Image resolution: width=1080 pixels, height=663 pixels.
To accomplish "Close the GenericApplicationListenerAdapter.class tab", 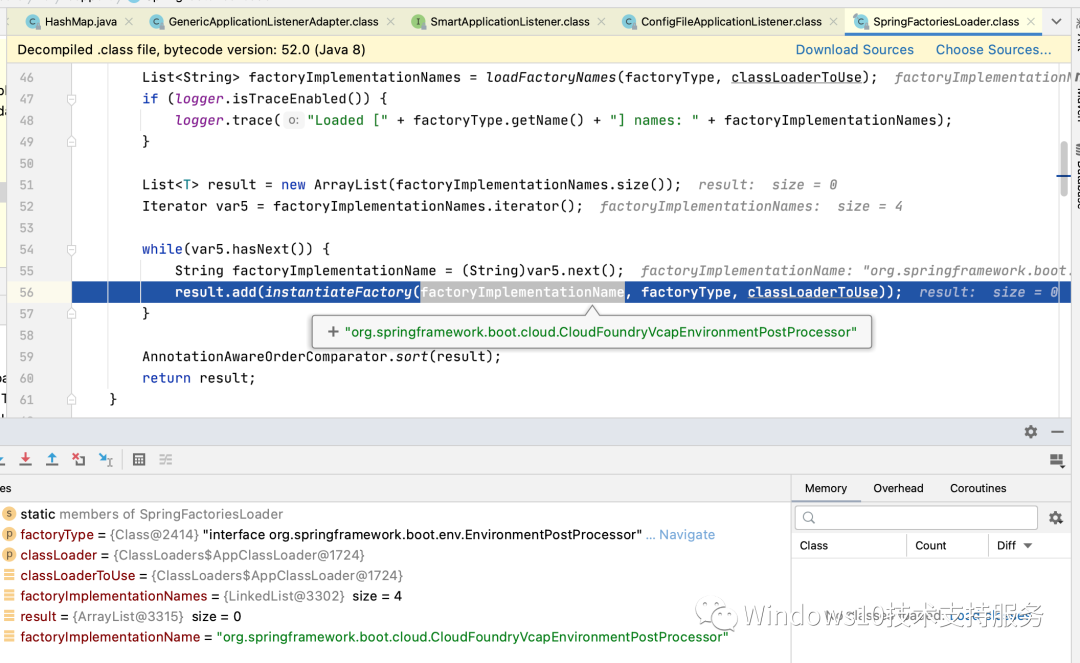I will coord(391,22).
